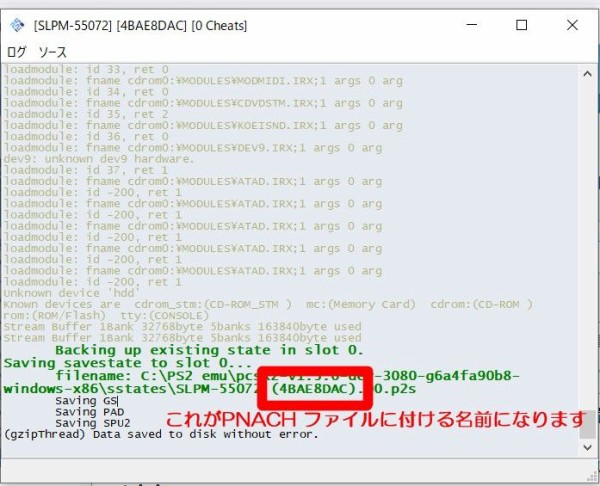Click the 'loadmodule: id 37, ret 1' line

point(86,170)
